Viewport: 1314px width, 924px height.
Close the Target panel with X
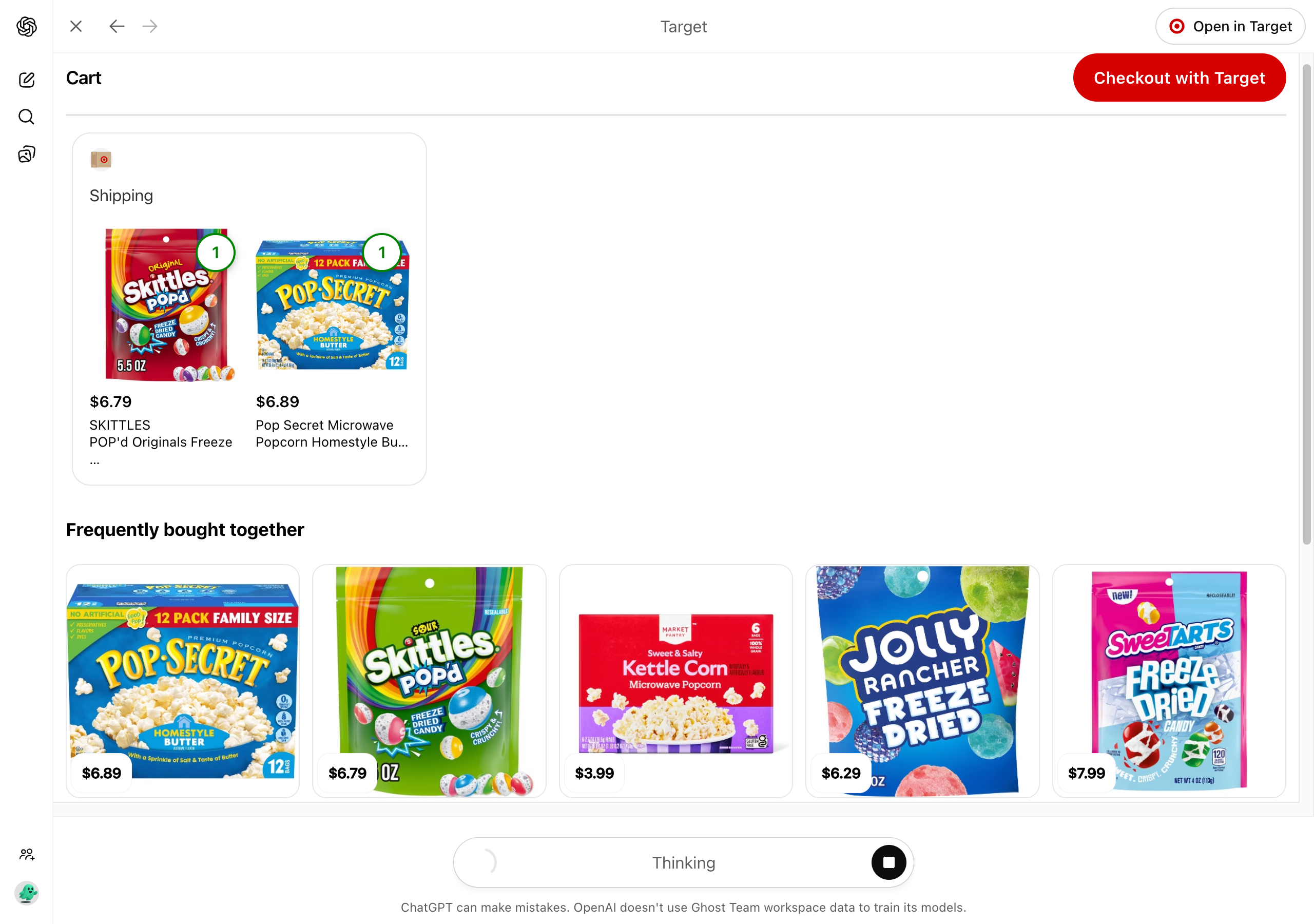(76, 26)
